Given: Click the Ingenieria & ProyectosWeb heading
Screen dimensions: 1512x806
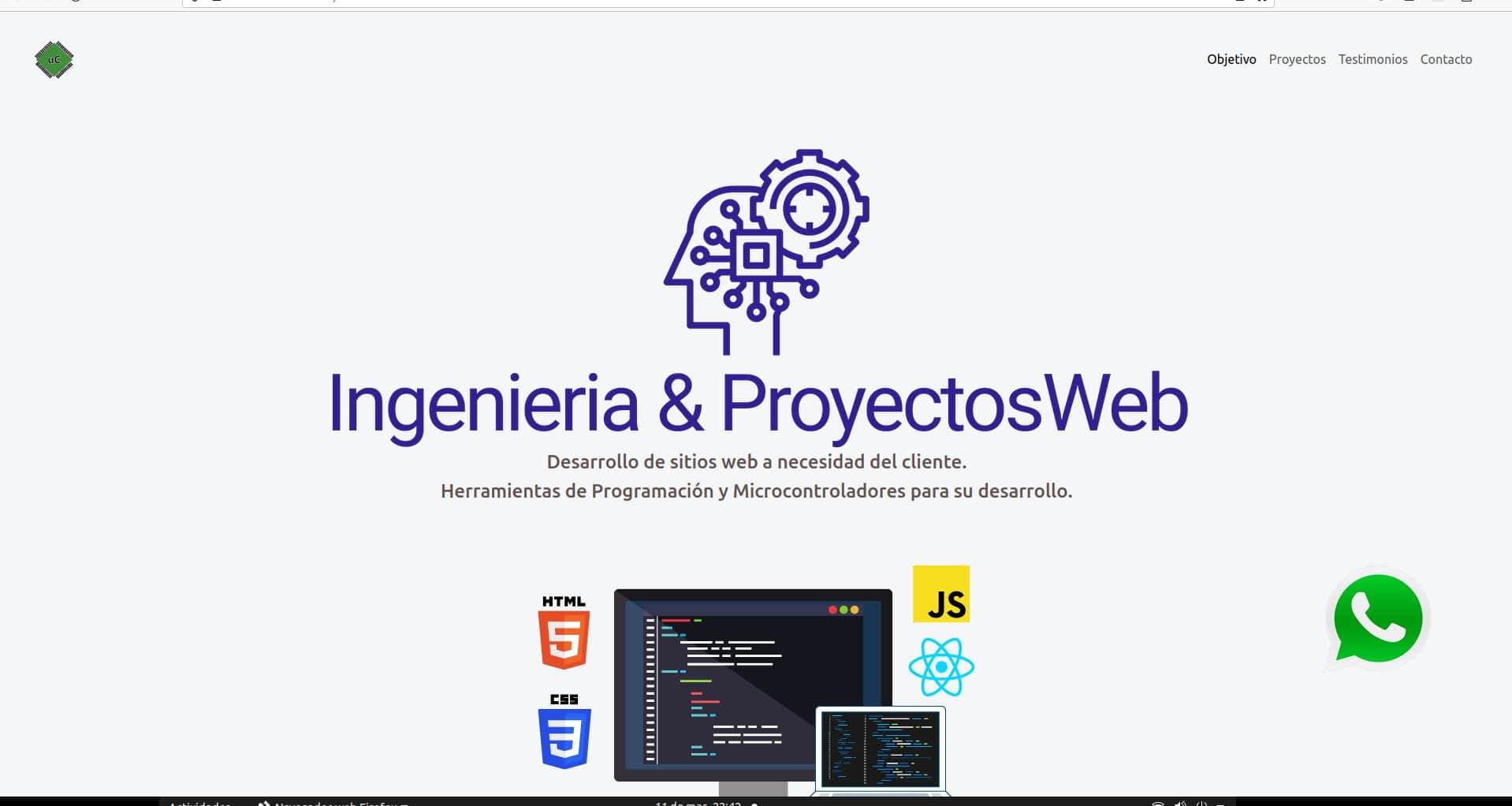Looking at the screenshot, I should (757, 404).
